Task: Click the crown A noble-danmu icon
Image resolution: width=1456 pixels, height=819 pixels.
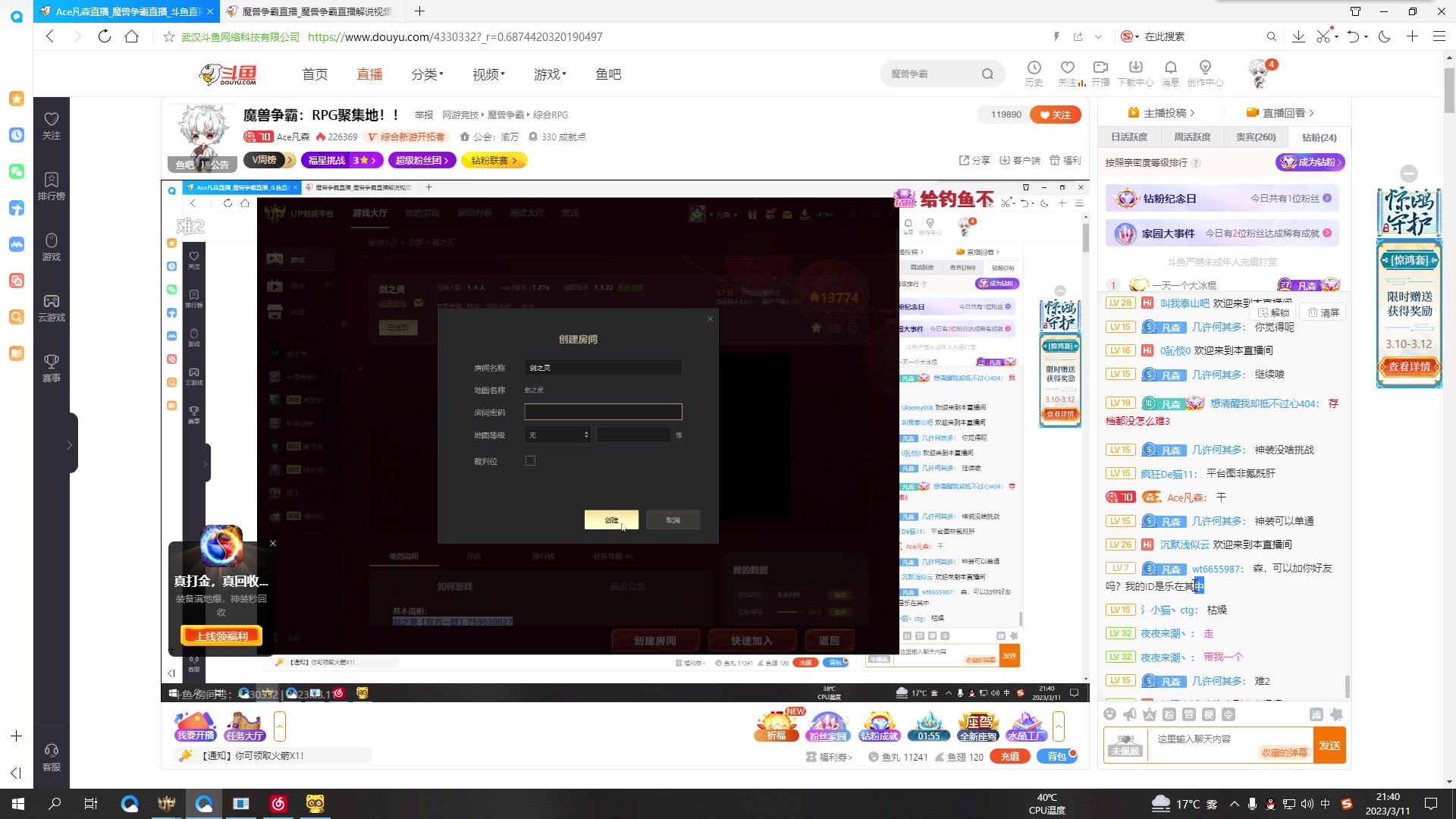Action: tap(1150, 714)
